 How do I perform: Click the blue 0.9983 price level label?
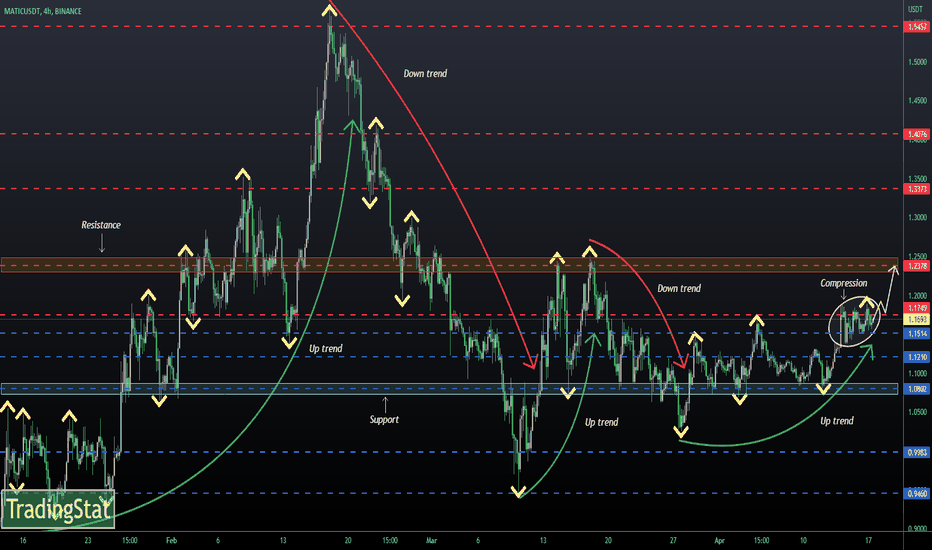(x=916, y=452)
